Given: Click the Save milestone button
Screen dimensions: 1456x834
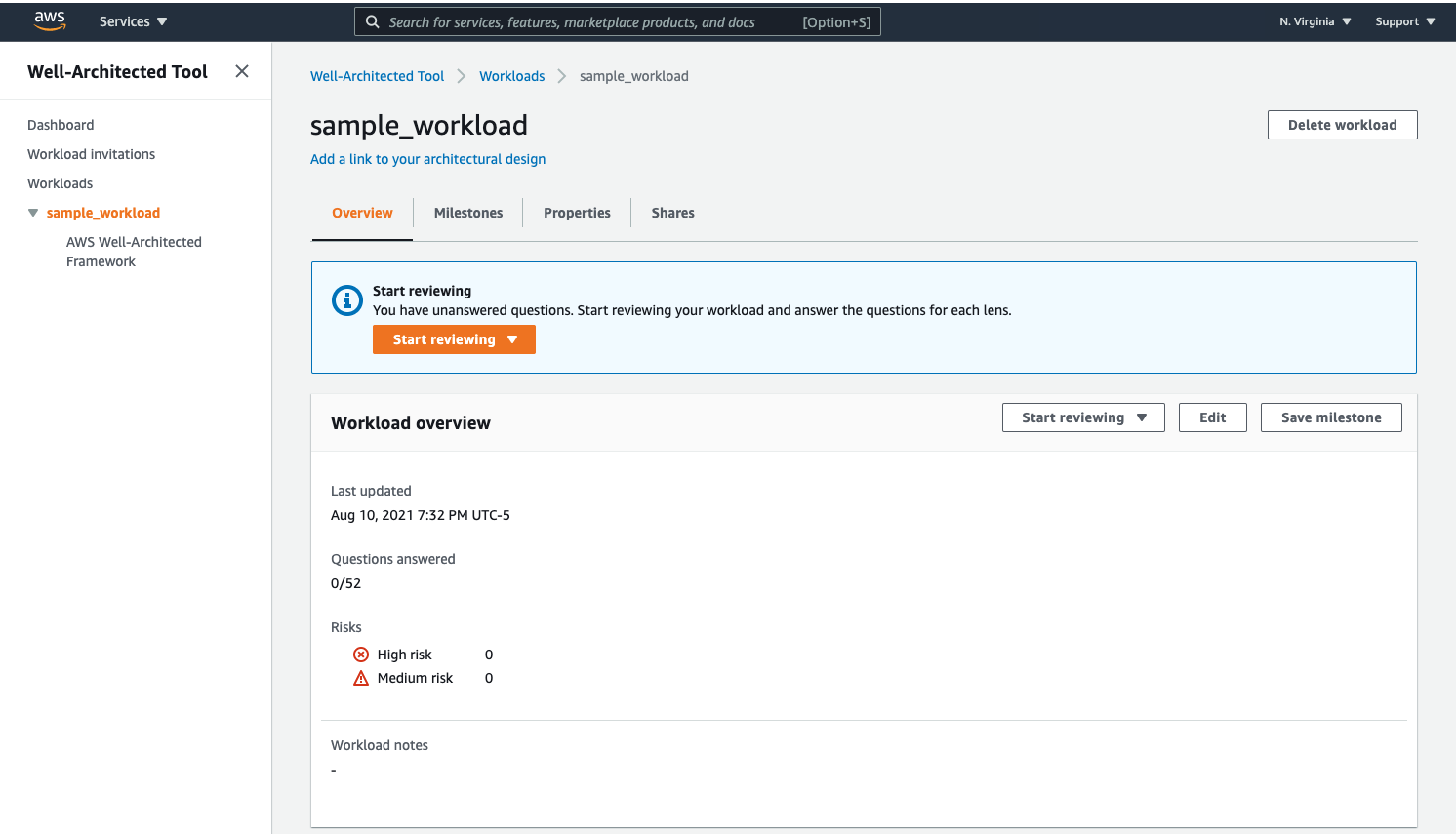Looking at the screenshot, I should [x=1331, y=417].
